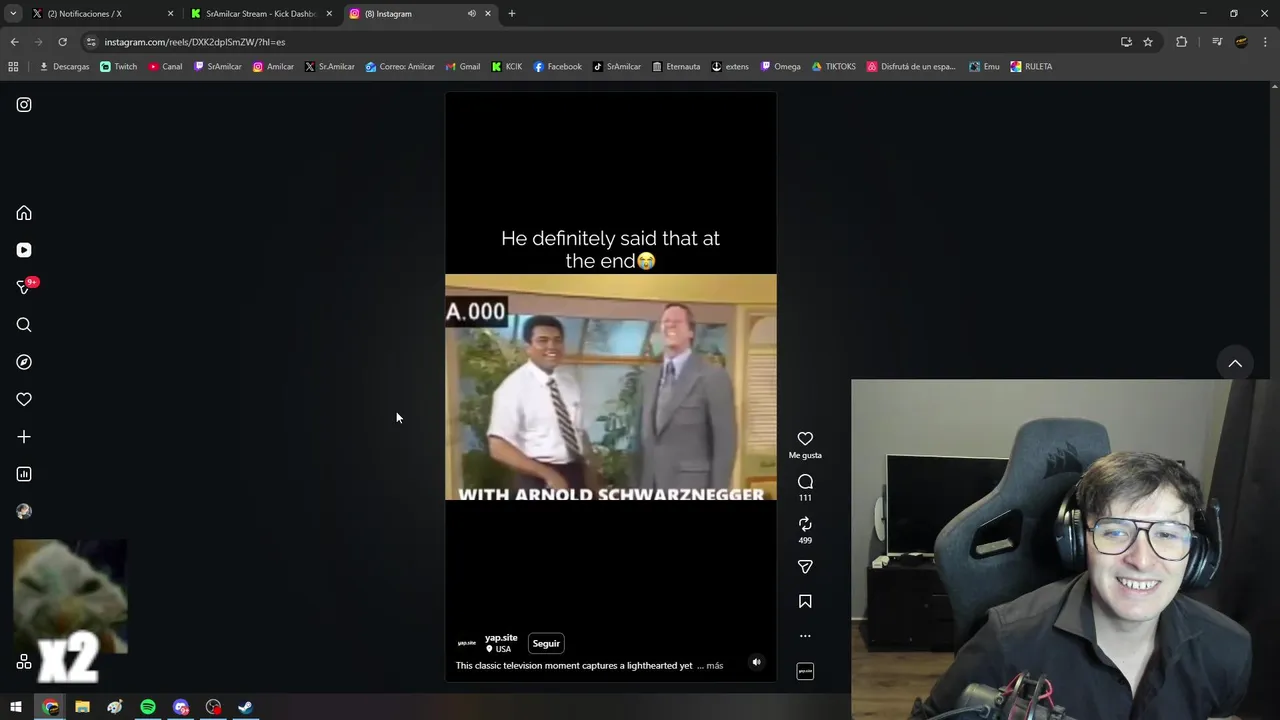Image resolution: width=1280 pixels, height=720 pixels.
Task: View site information icon in the address bar
Action: click(x=91, y=42)
